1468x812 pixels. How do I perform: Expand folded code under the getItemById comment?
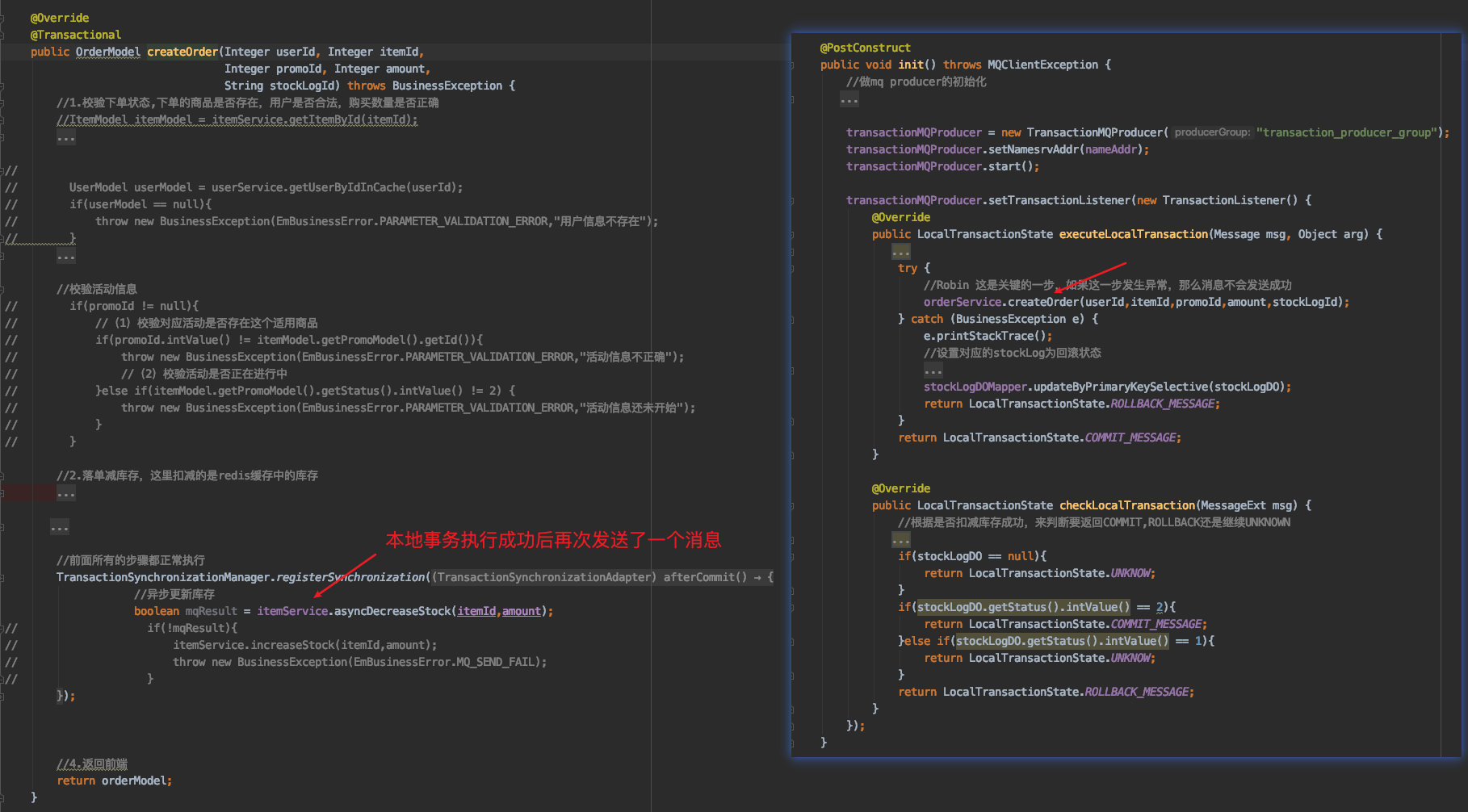click(x=66, y=138)
